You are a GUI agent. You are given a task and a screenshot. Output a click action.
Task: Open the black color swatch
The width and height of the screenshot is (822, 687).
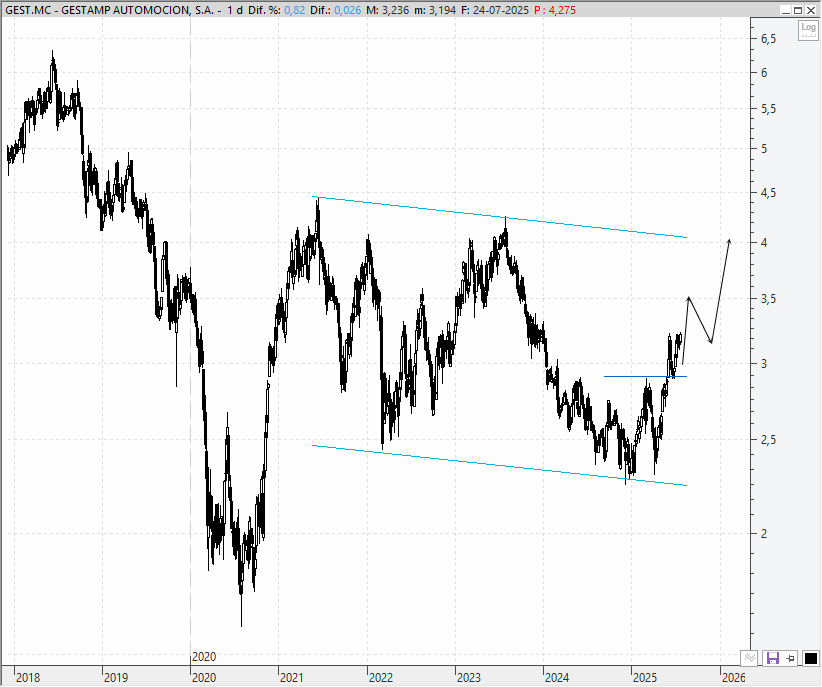[x=810, y=658]
